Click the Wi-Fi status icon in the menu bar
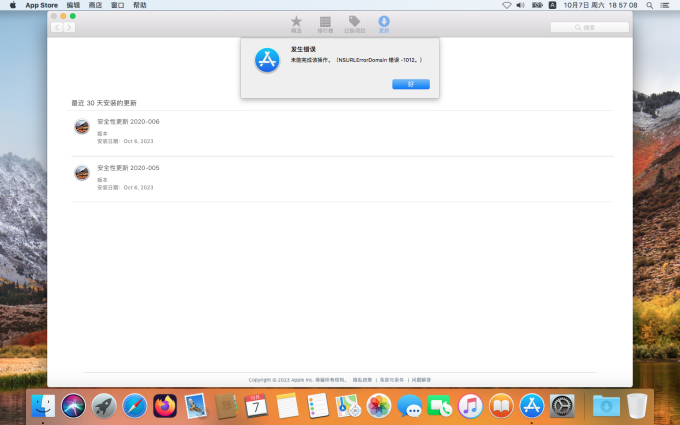The height and width of the screenshot is (425, 680). [x=507, y=5]
